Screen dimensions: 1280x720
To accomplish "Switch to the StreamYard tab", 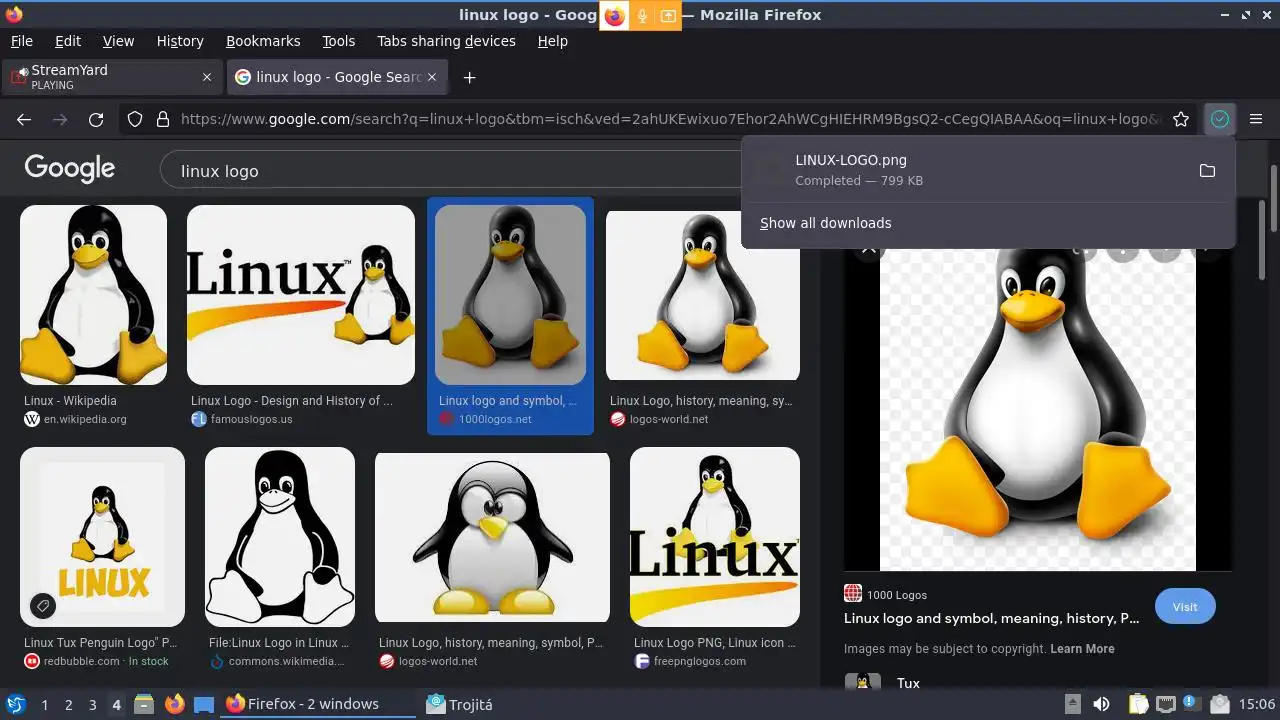I will (x=112, y=77).
